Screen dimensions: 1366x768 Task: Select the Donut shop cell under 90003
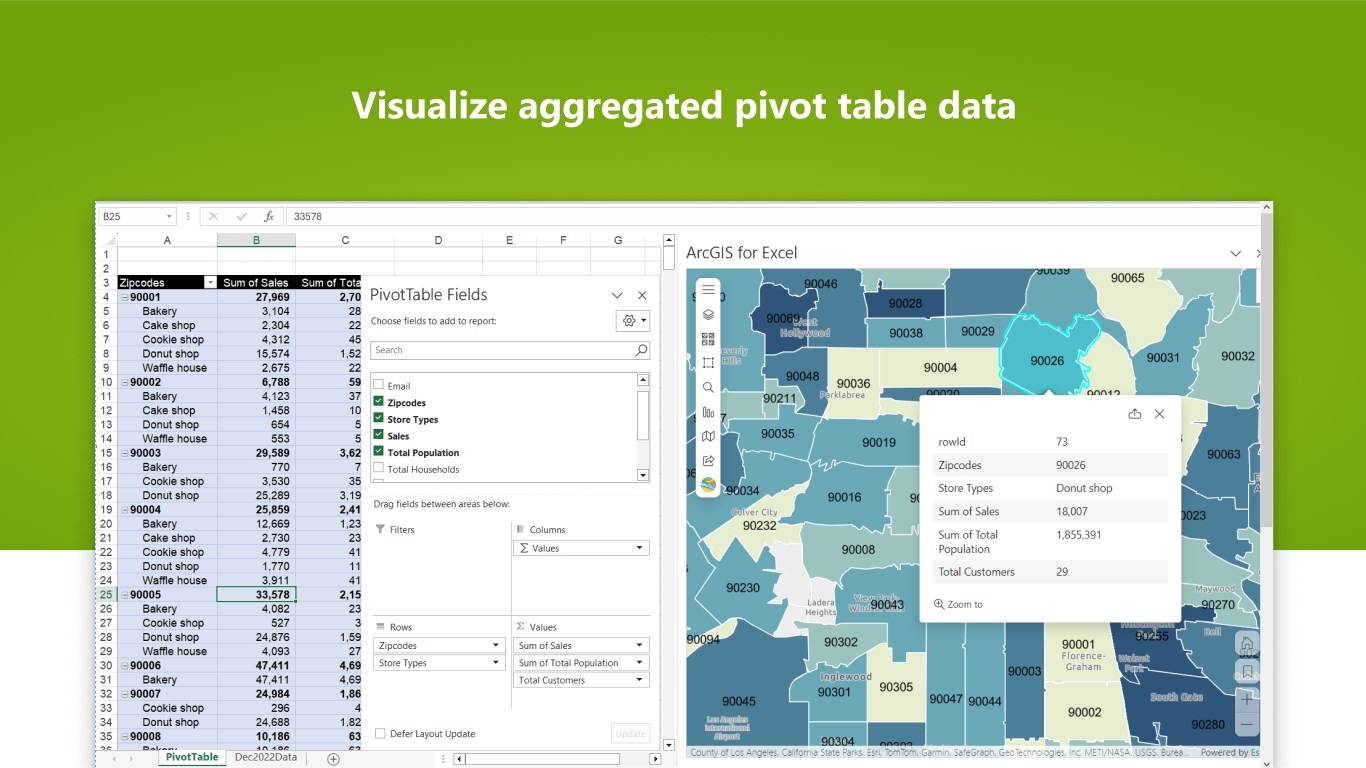(167, 495)
